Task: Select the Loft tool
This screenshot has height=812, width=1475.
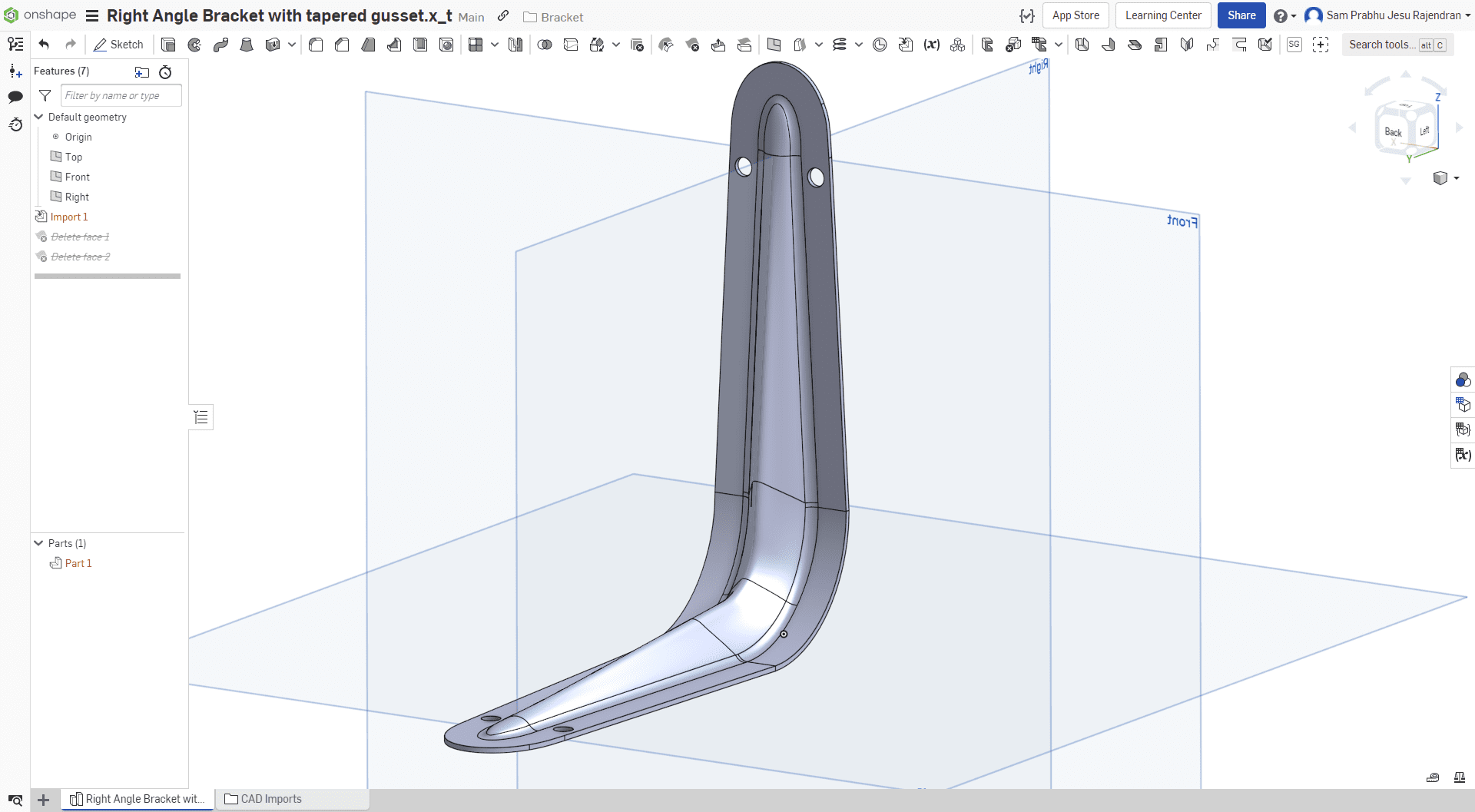Action: [247, 45]
